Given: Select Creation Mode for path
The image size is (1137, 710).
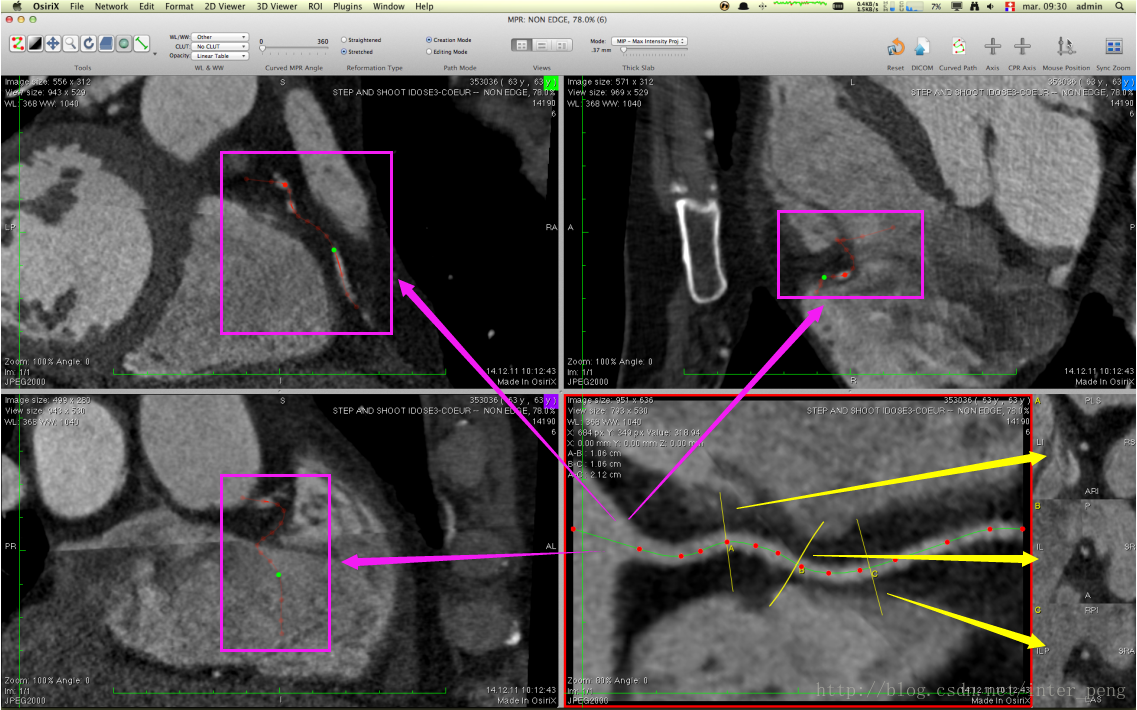Looking at the screenshot, I should (448, 40).
